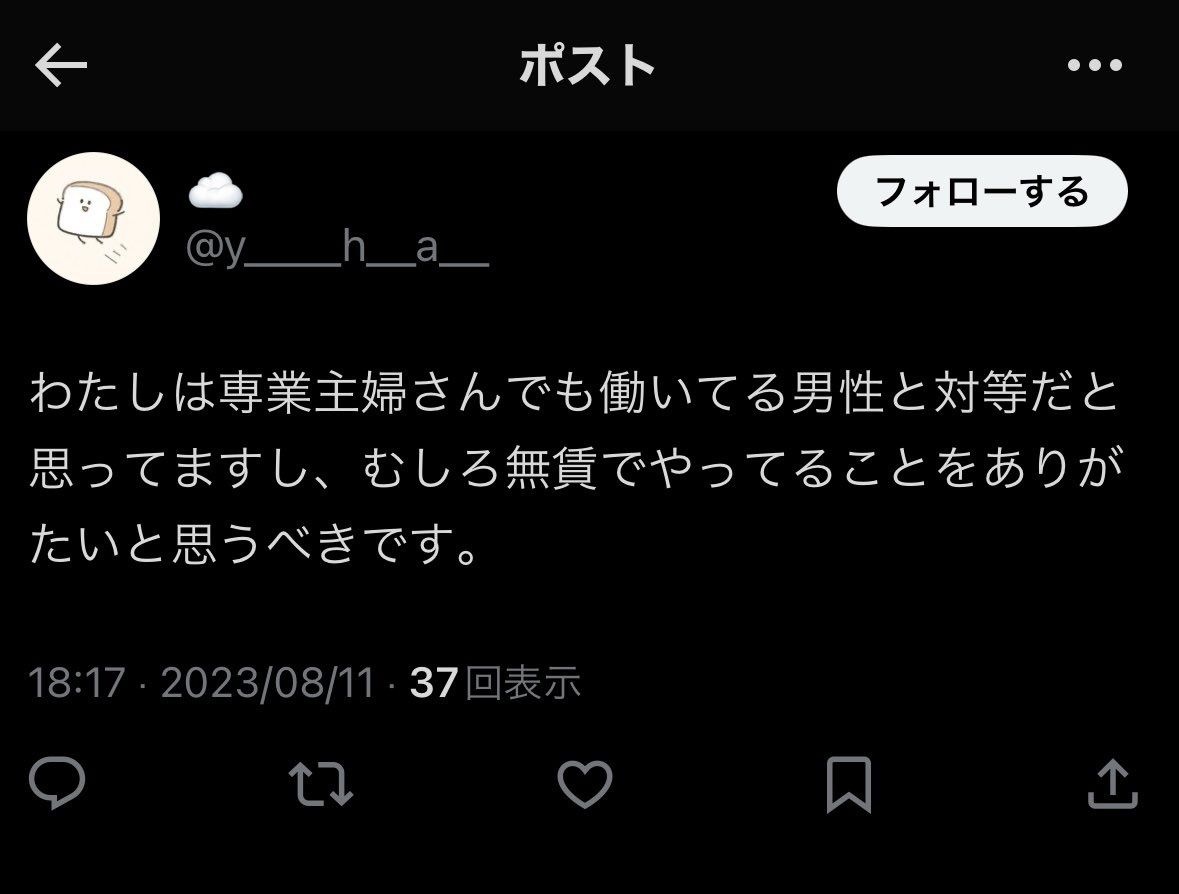Image resolution: width=1179 pixels, height=894 pixels.
Task: Click the 18:17 timestamp
Action: [76, 683]
